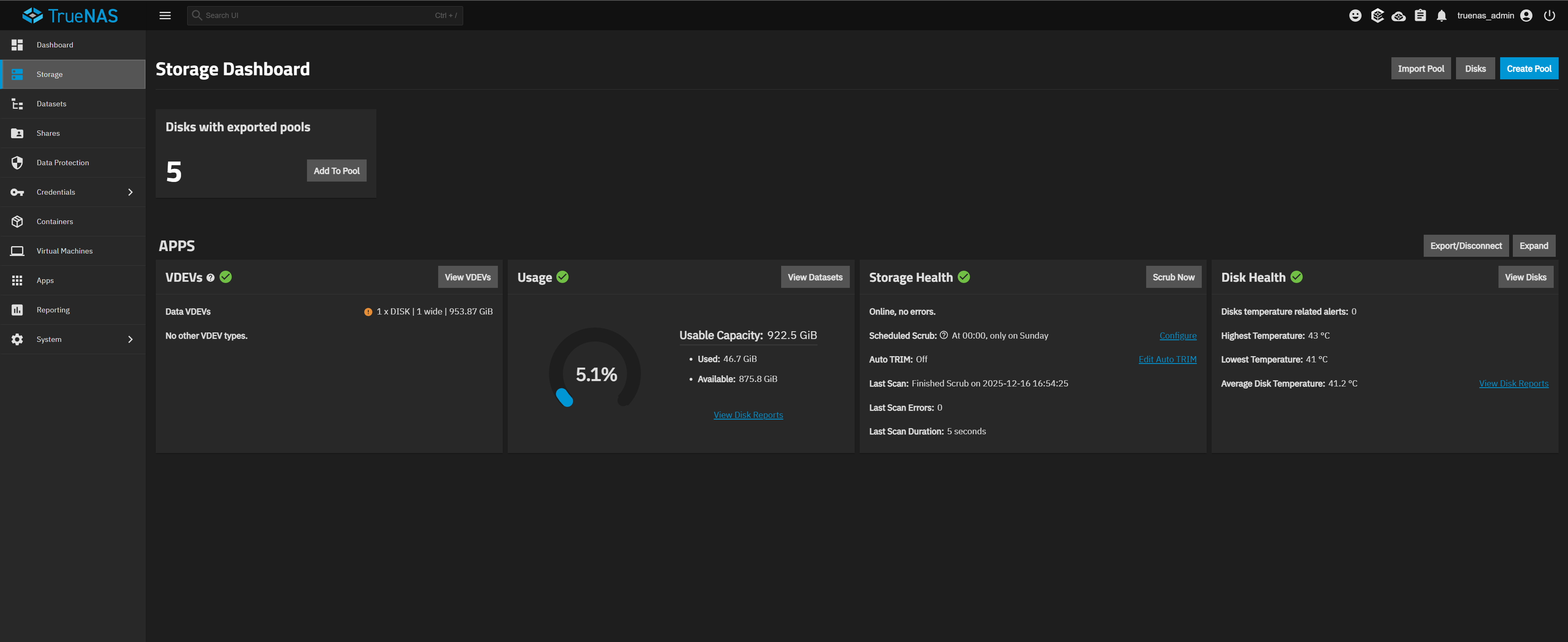Open the TrueCommand status icon
Viewport: 1568px width, 642px height.
[1377, 16]
